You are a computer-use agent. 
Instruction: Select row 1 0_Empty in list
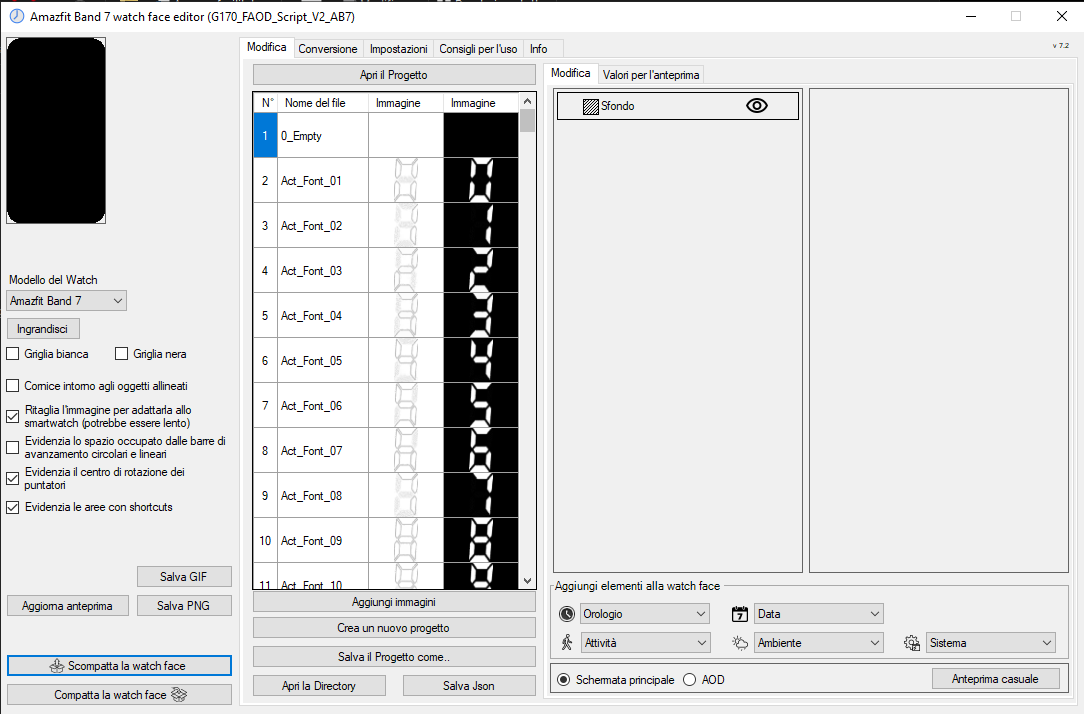coord(386,135)
